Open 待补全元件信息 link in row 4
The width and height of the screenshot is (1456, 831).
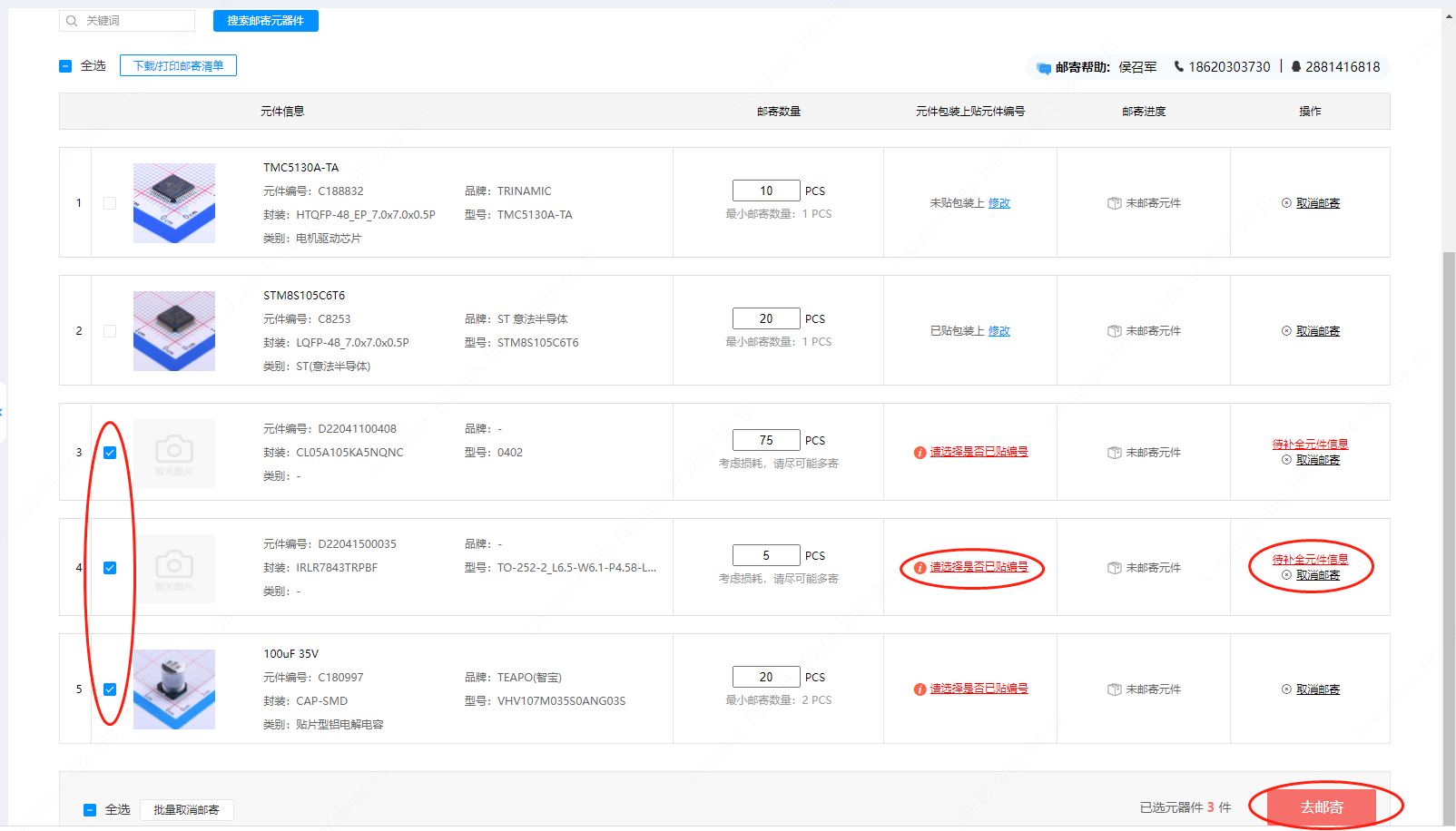point(1310,559)
